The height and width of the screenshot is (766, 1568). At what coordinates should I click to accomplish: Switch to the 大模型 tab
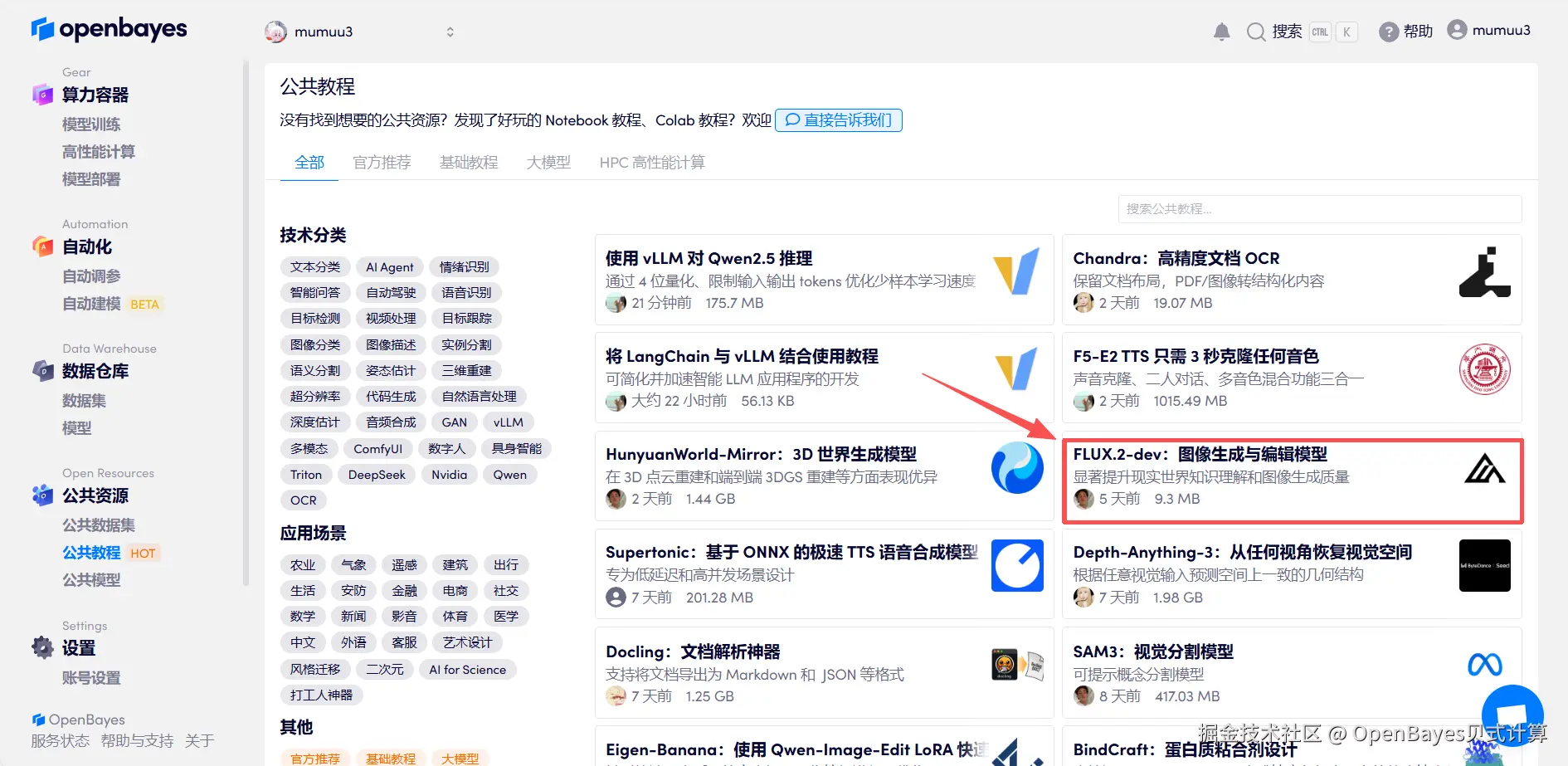(548, 162)
